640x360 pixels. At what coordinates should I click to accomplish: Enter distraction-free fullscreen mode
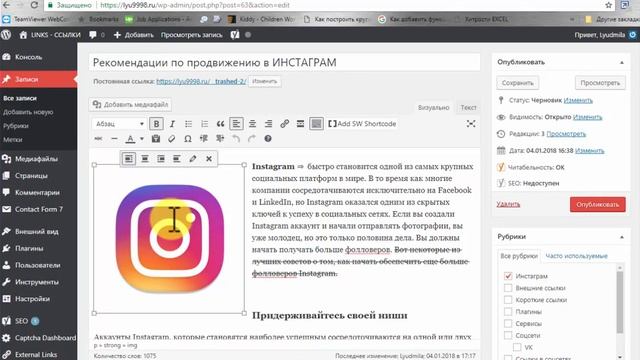471,124
